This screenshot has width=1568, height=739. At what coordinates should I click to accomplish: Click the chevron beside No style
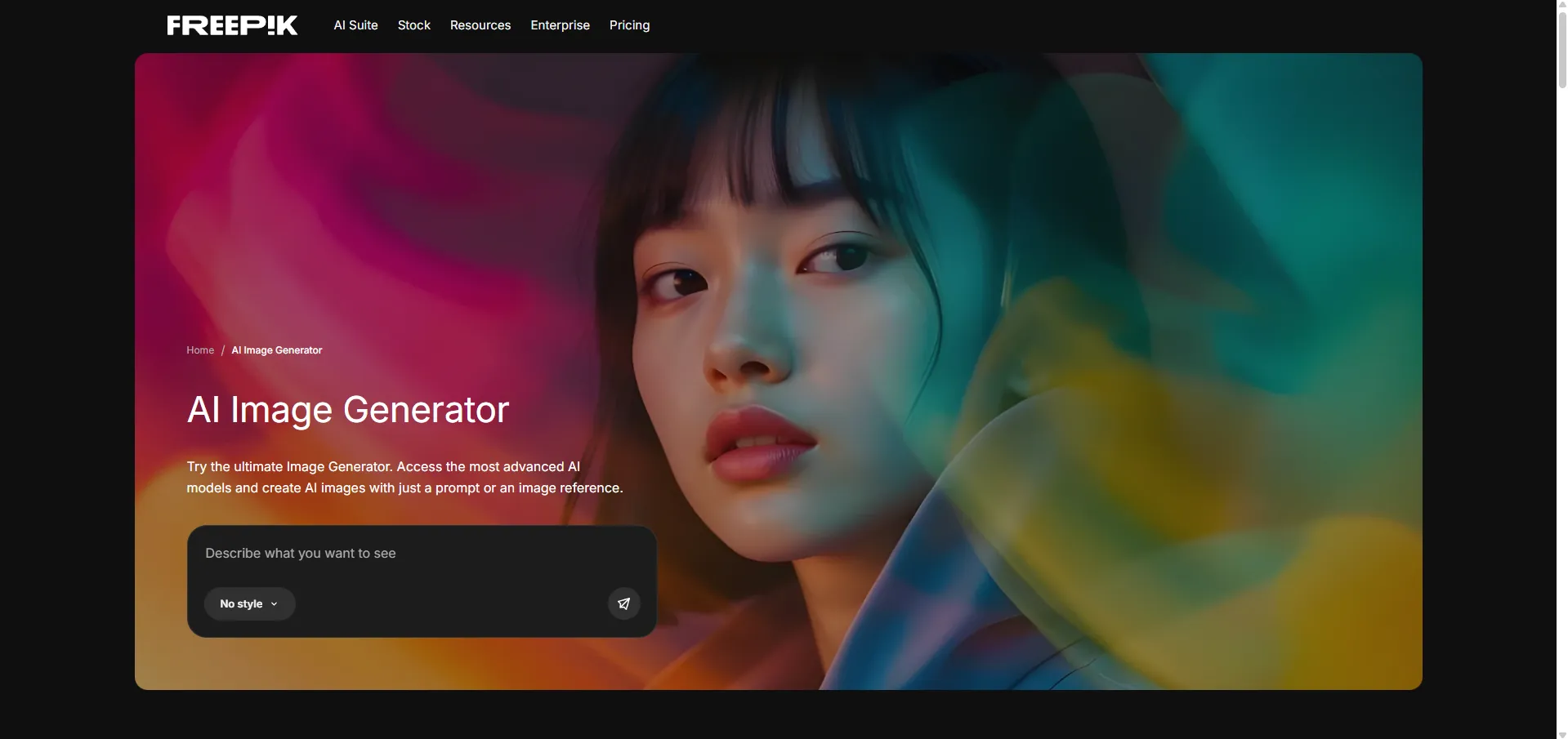click(x=275, y=604)
